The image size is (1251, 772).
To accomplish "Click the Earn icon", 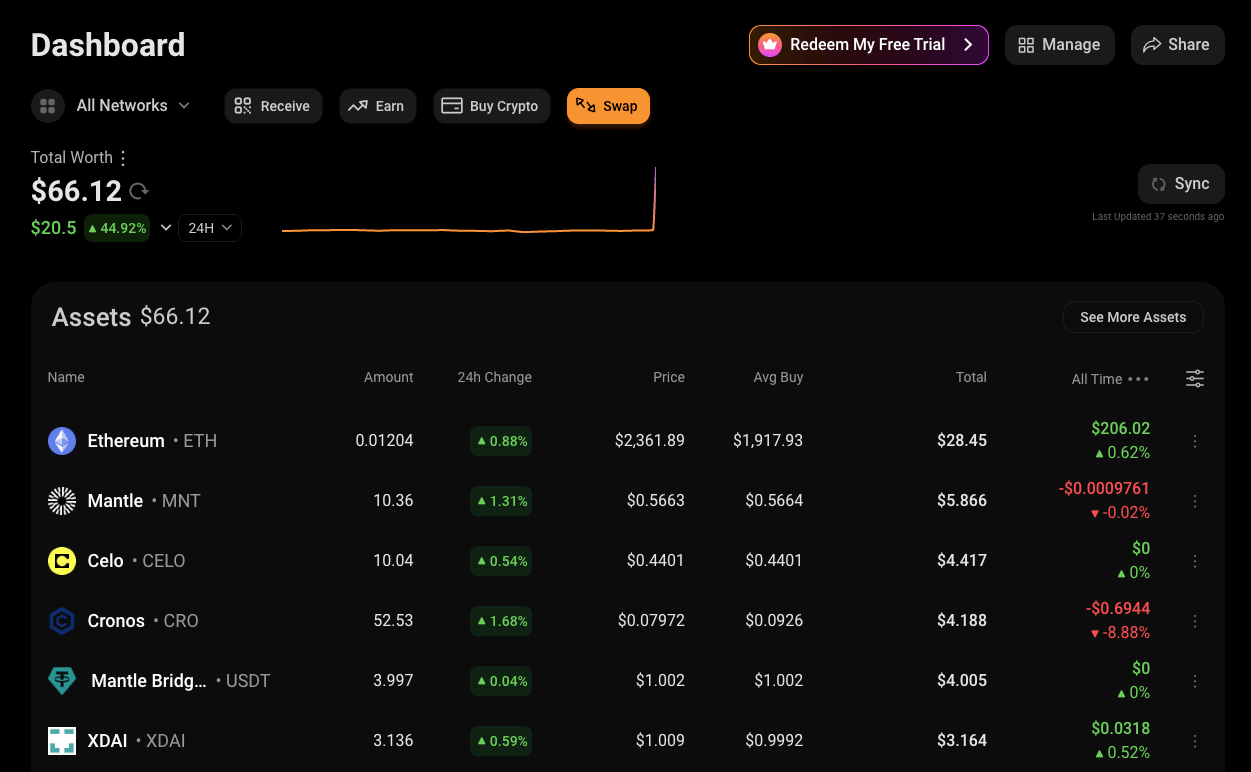I will (x=358, y=105).
